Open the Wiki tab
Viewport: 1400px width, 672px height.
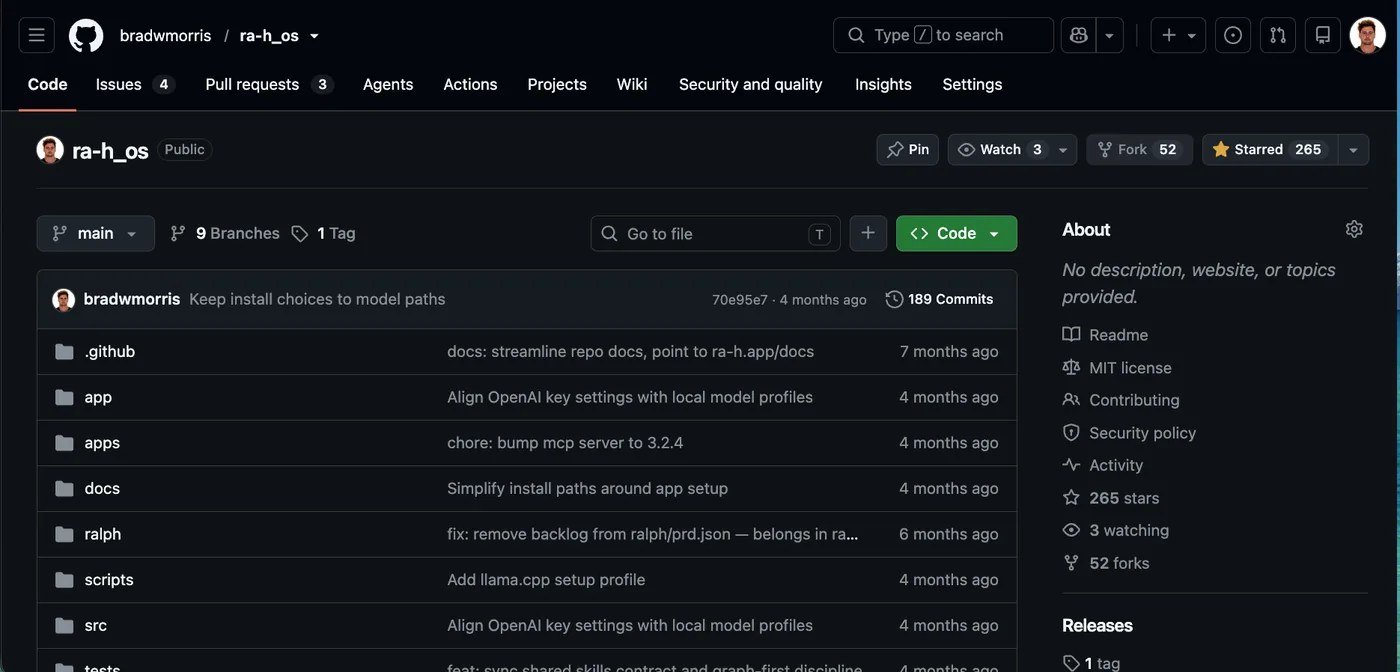[632, 84]
